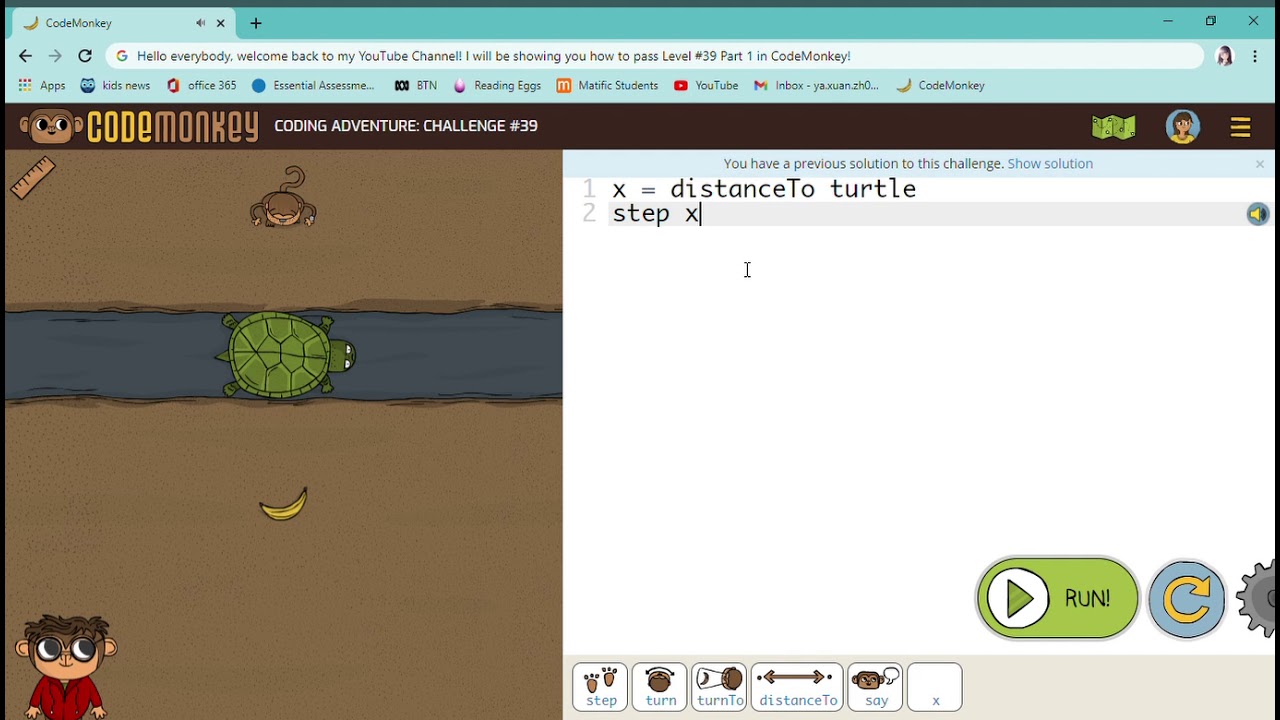Open the CodeMonkey bookmark
Image resolution: width=1280 pixels, height=720 pixels.
click(941, 86)
